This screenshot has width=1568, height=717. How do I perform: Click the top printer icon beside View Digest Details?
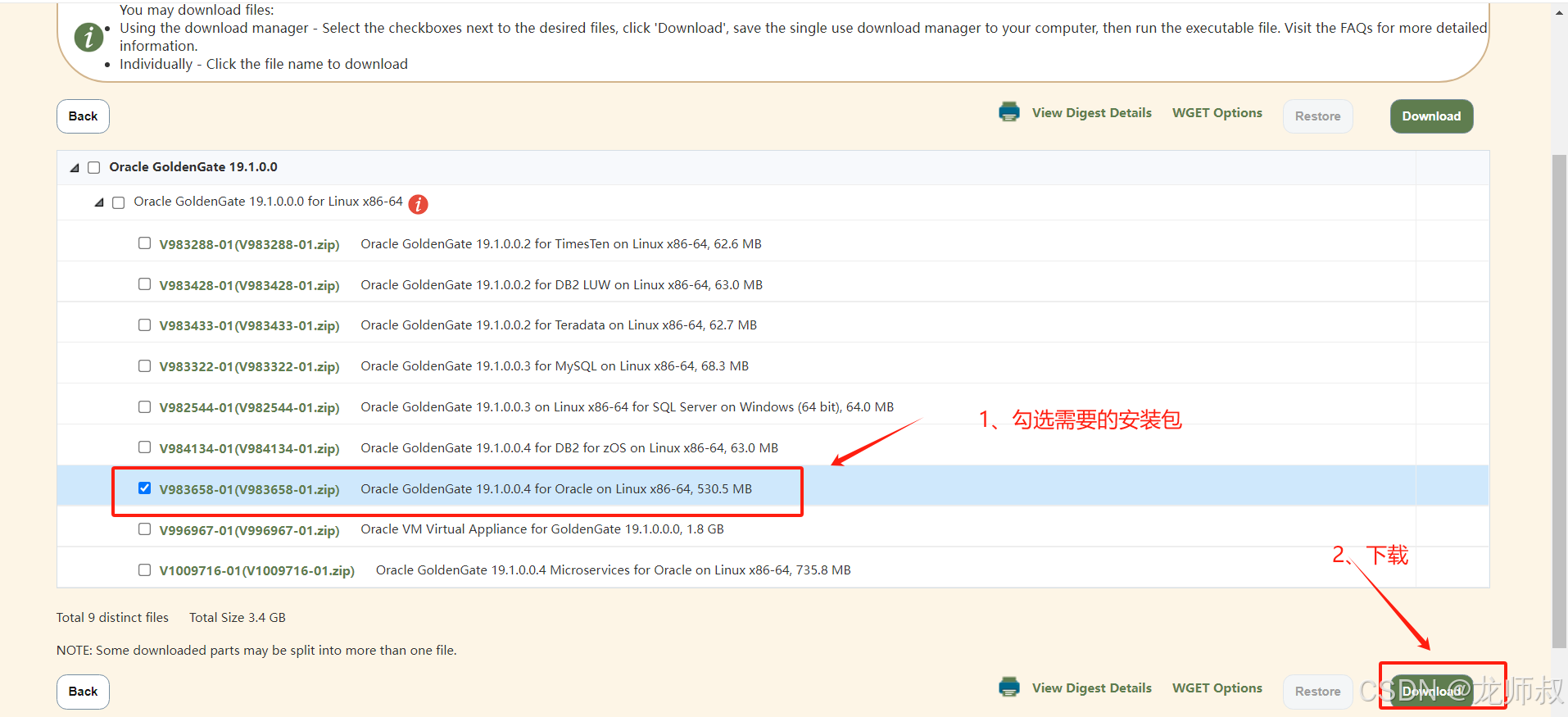tap(1009, 112)
